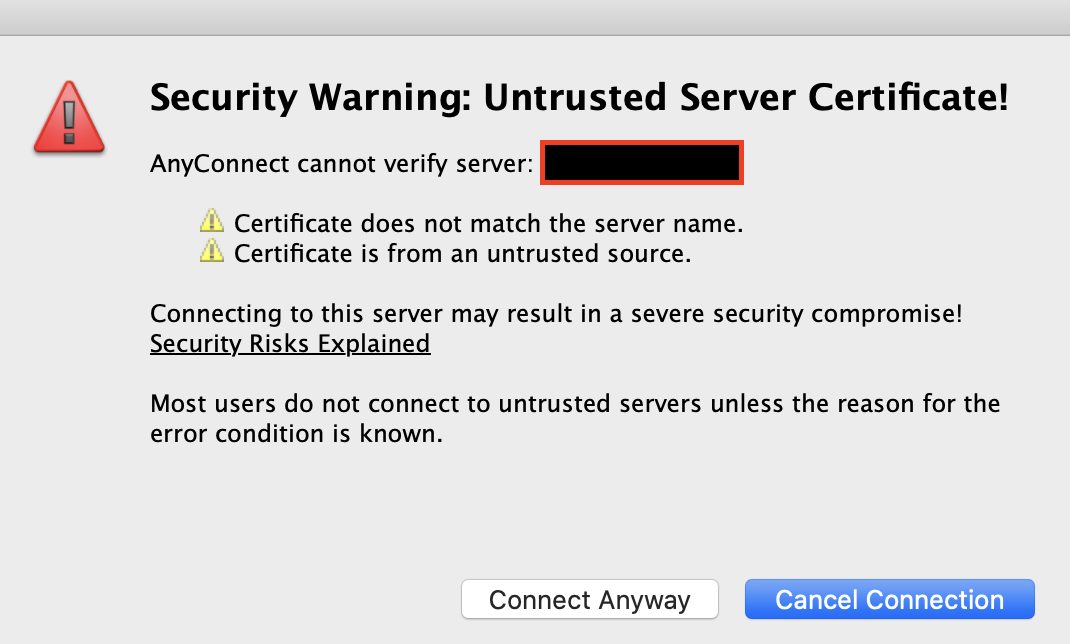This screenshot has height=644, width=1070.
Task: Click 'Certificate does not match the server name.'
Action: [x=489, y=224]
